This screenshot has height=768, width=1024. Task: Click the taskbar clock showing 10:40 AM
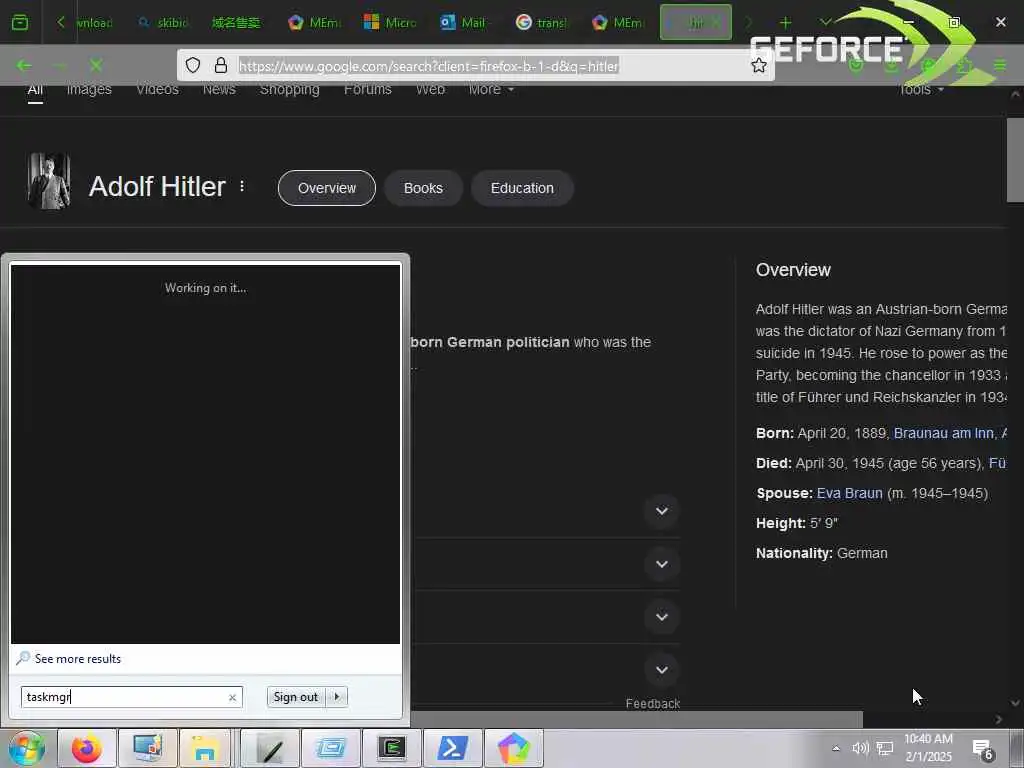(928, 748)
